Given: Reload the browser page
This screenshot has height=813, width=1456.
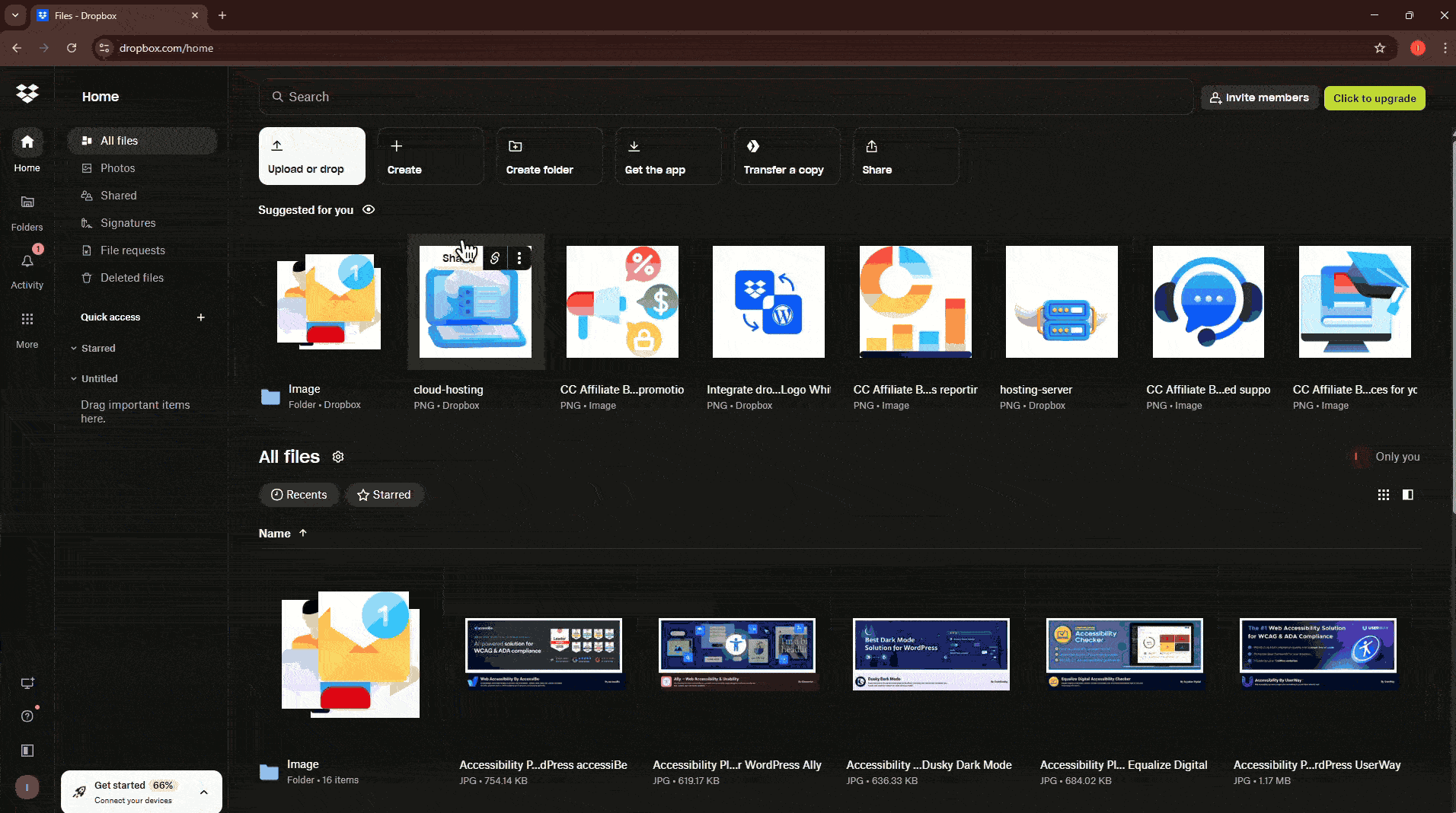Looking at the screenshot, I should tap(72, 48).
